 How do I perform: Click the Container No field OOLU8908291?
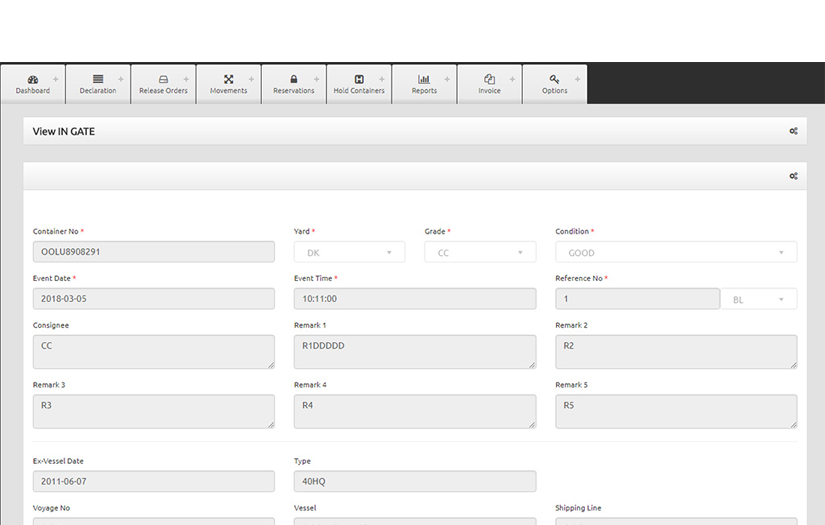tap(154, 252)
